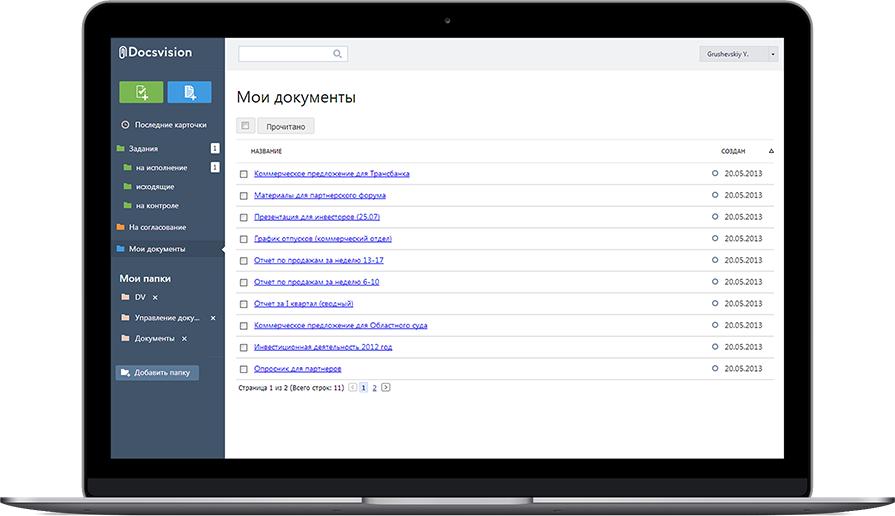Check Опросник для партнеров row
The width and height of the screenshot is (895, 516).
[x=244, y=369]
